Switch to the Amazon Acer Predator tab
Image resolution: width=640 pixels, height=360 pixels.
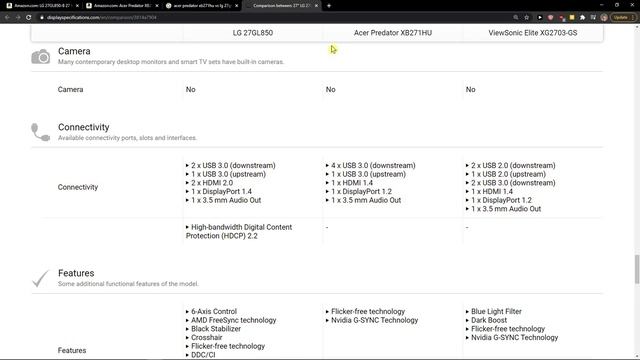(122, 6)
